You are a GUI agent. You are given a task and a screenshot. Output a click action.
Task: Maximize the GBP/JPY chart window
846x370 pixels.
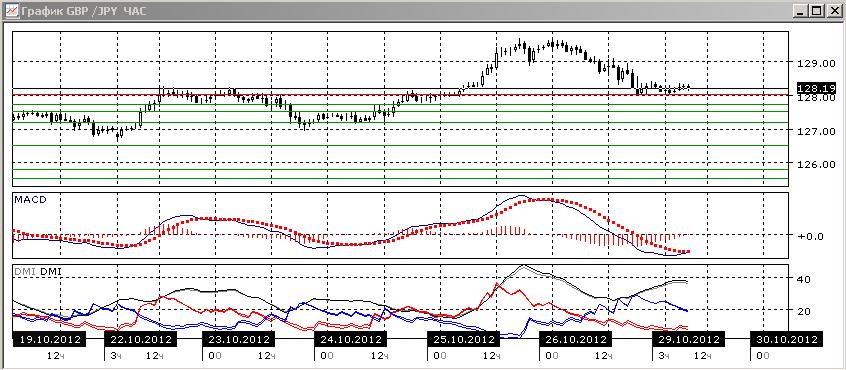pyautogui.click(x=817, y=11)
